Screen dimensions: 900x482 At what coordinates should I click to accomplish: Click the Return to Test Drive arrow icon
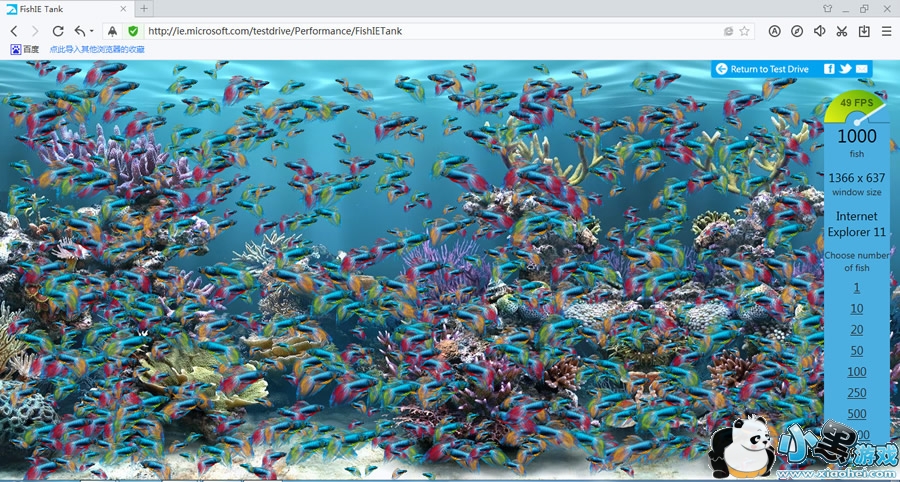click(x=721, y=69)
